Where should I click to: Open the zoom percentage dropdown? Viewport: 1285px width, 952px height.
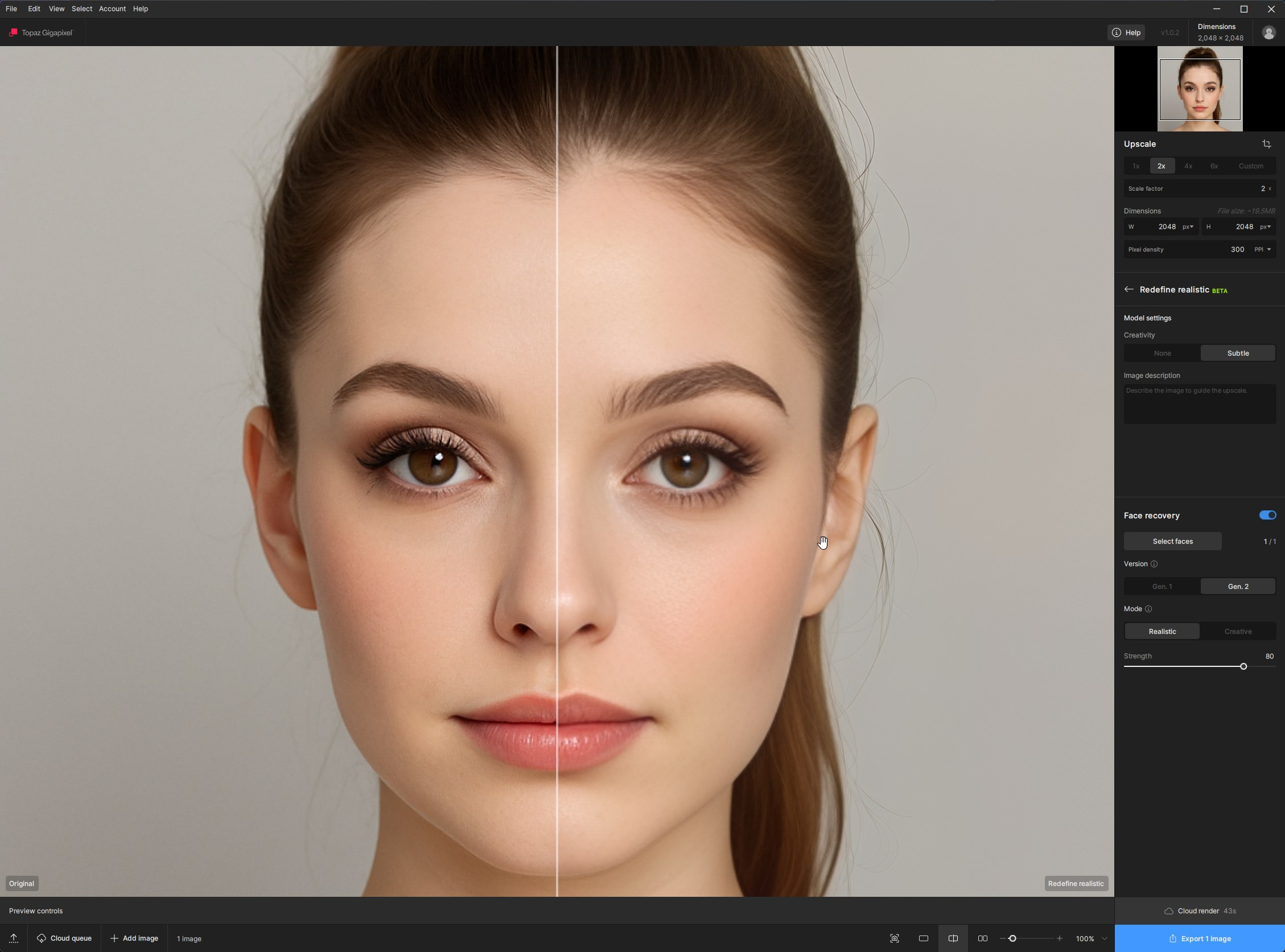click(x=1104, y=938)
